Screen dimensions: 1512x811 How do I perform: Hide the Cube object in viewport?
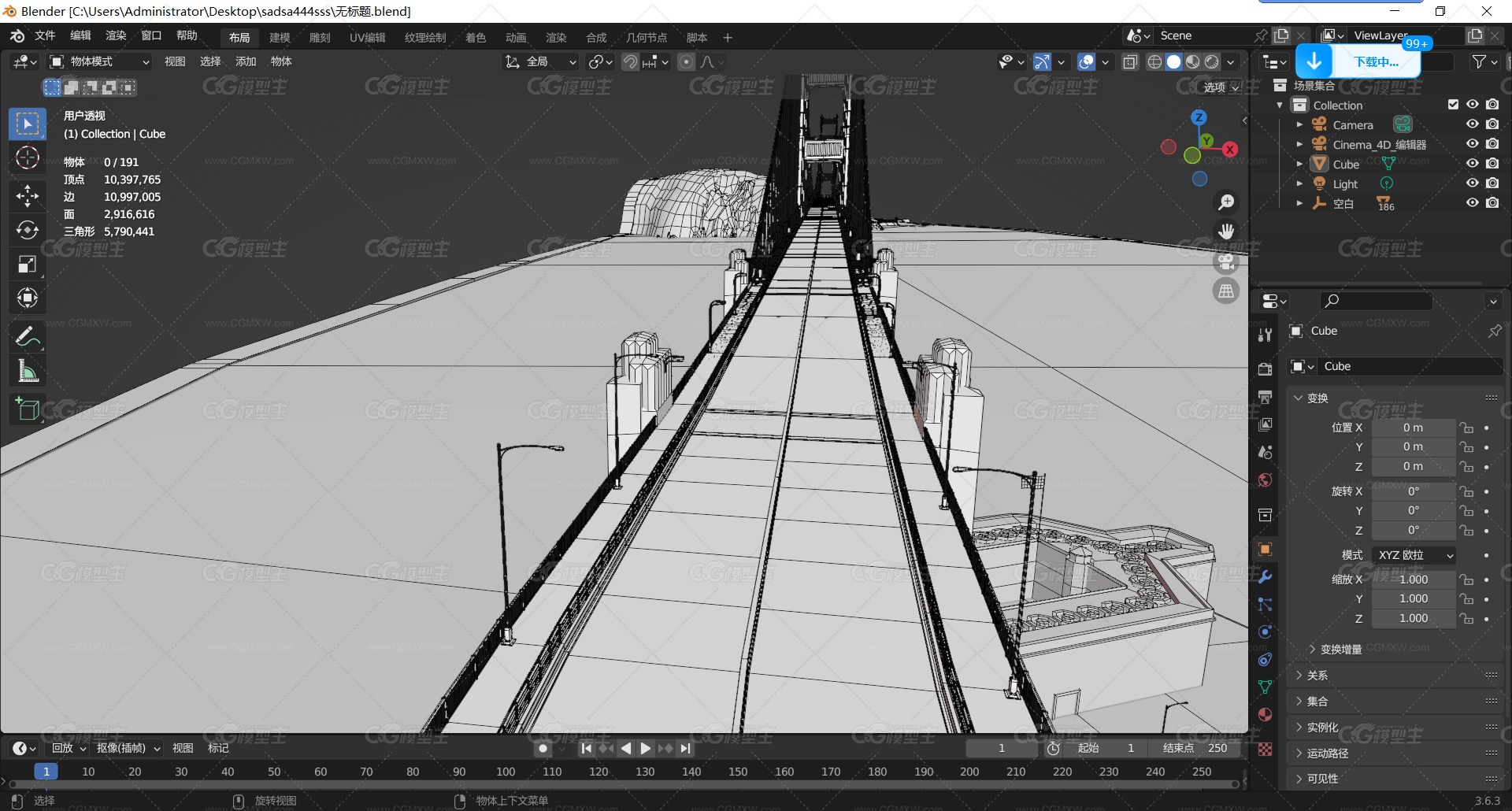click(x=1472, y=164)
